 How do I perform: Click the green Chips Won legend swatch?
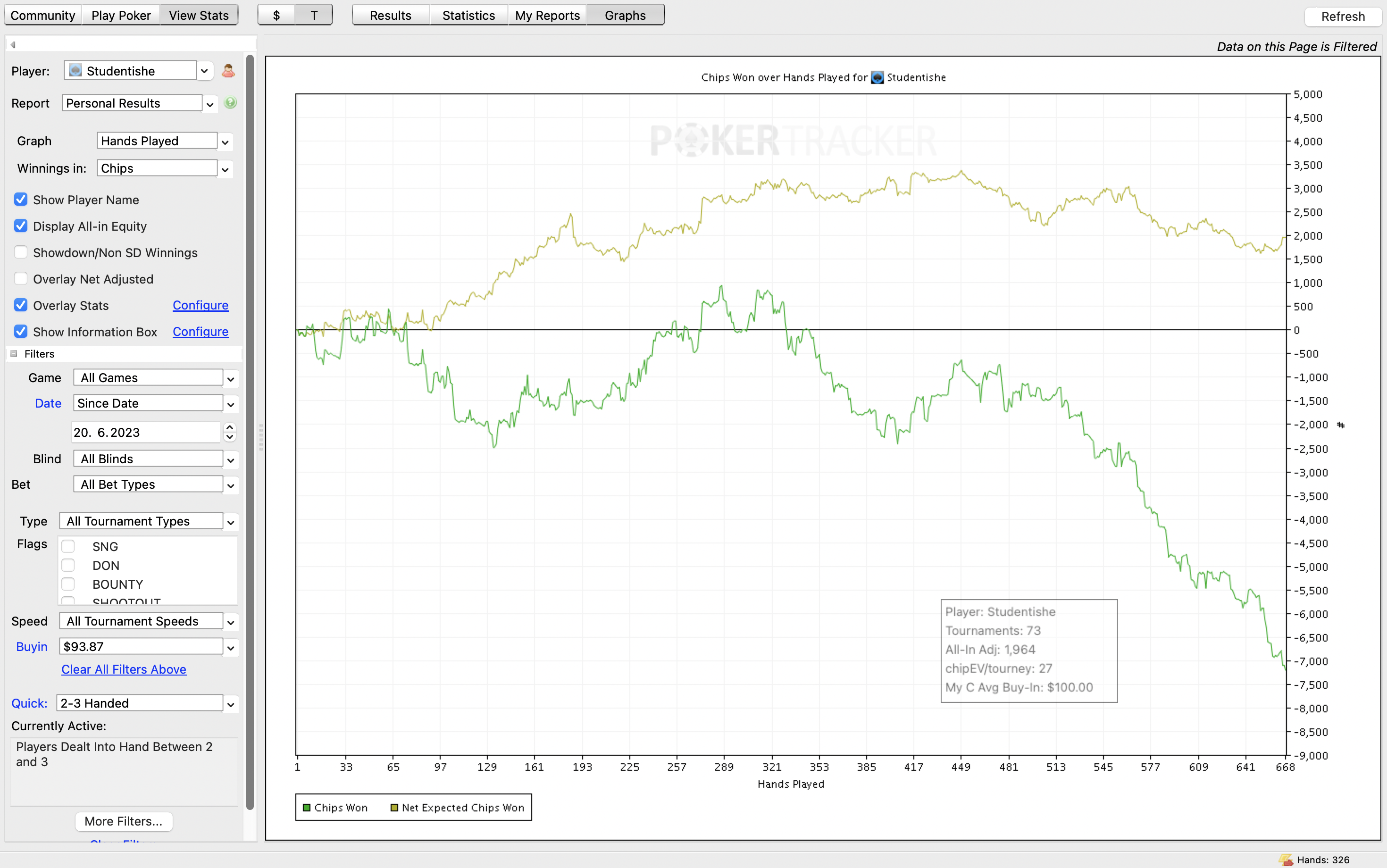[x=307, y=807]
